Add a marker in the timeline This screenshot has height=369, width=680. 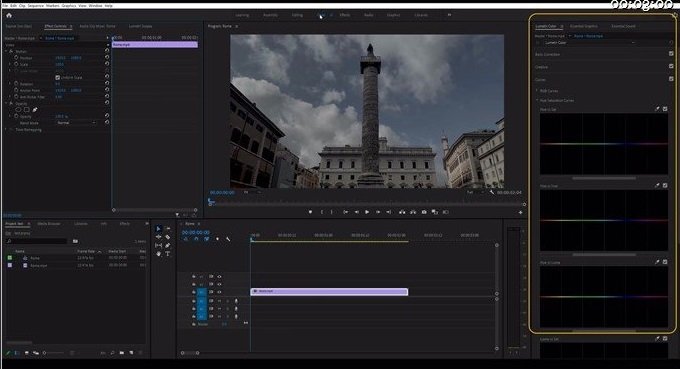click(x=217, y=239)
